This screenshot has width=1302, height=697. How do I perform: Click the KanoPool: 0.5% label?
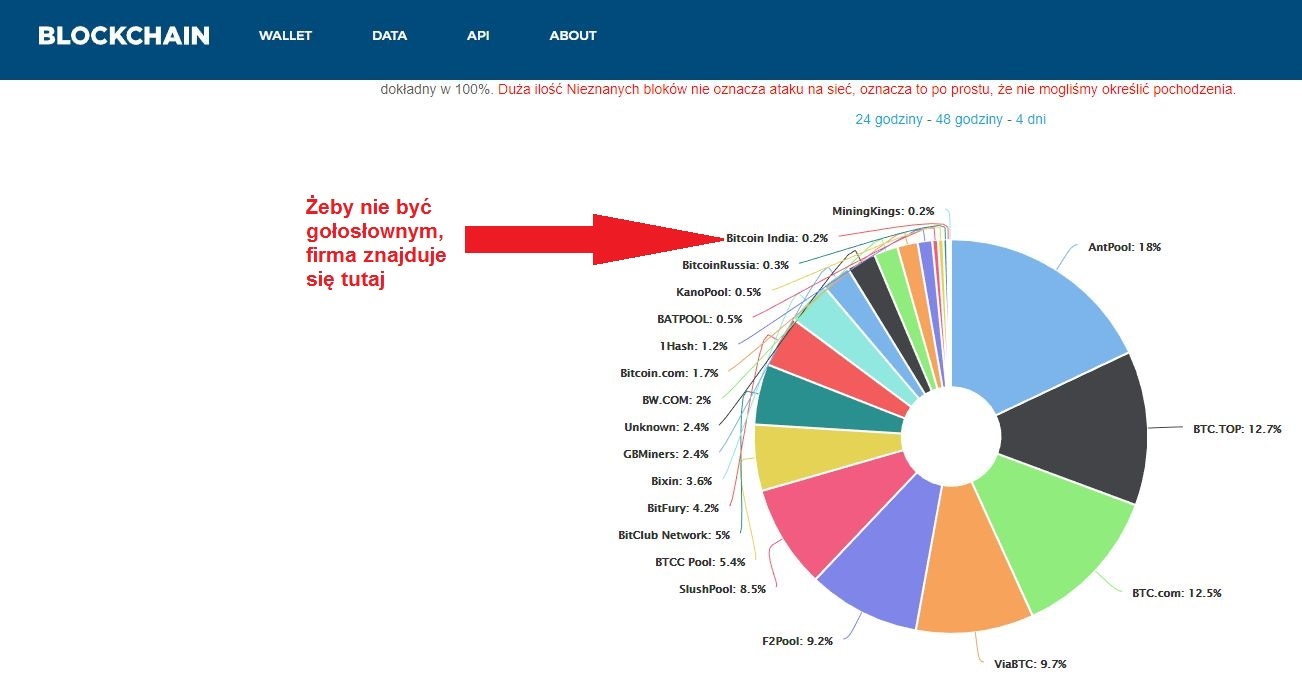click(x=718, y=292)
